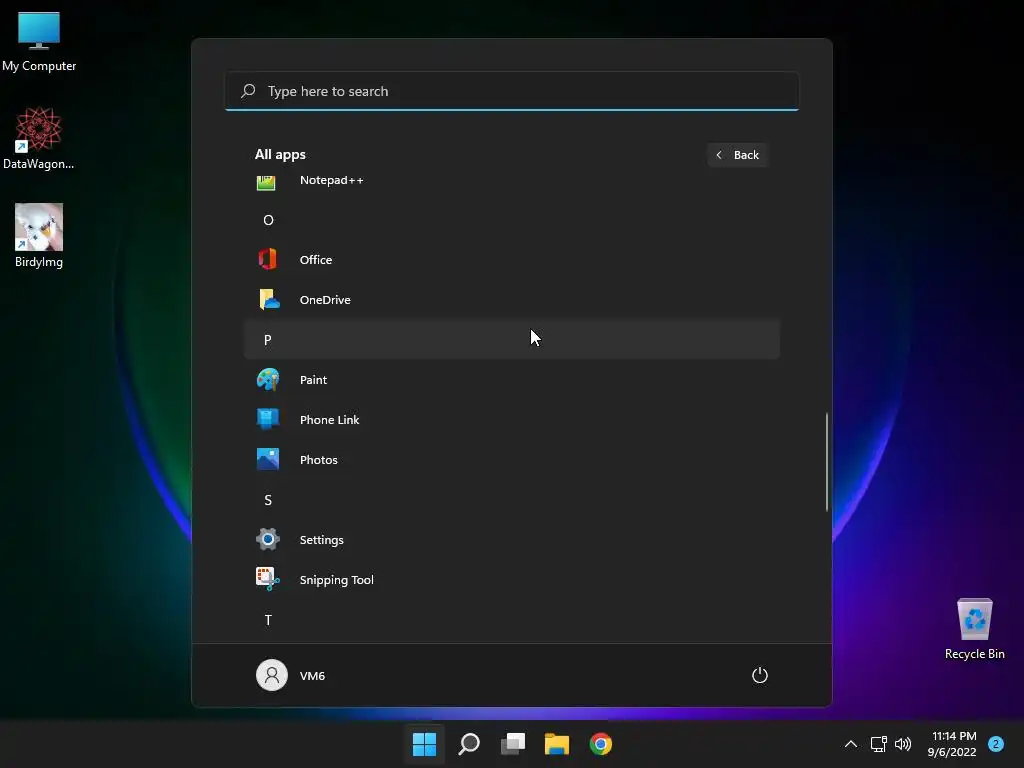This screenshot has width=1024, height=768.
Task: Open OneDrive app icon
Action: tap(269, 300)
